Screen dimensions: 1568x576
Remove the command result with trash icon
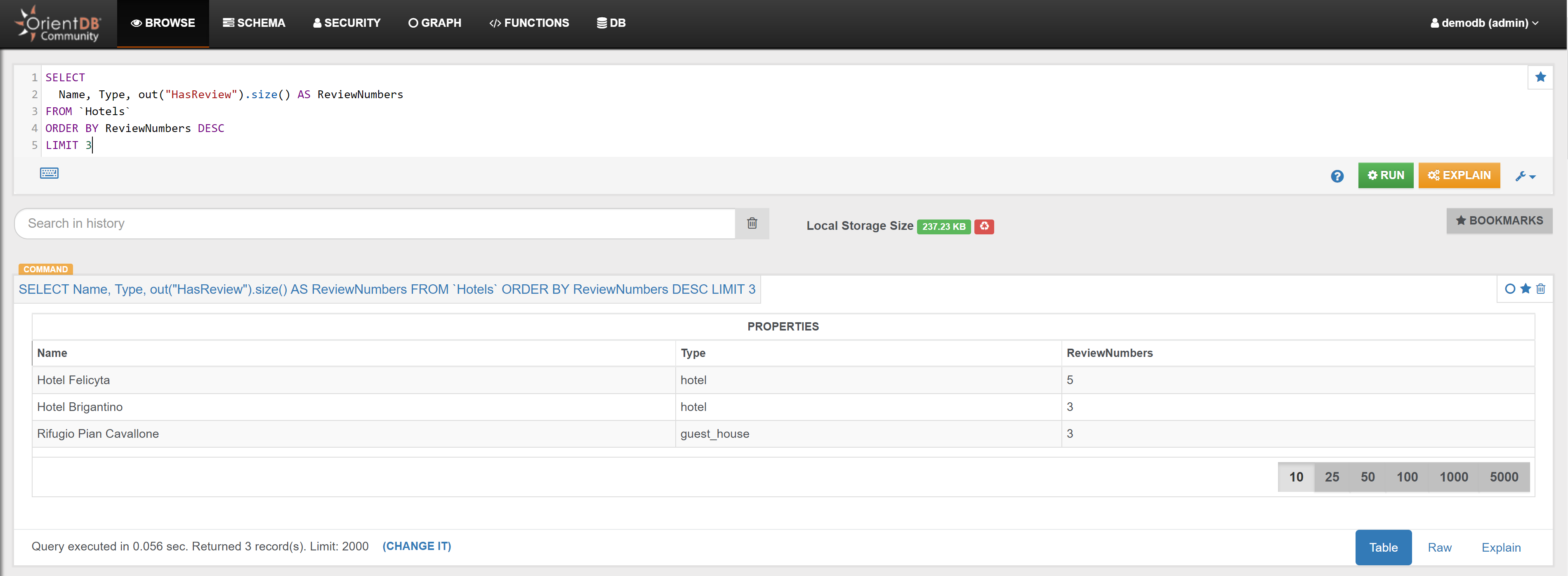coord(1541,289)
